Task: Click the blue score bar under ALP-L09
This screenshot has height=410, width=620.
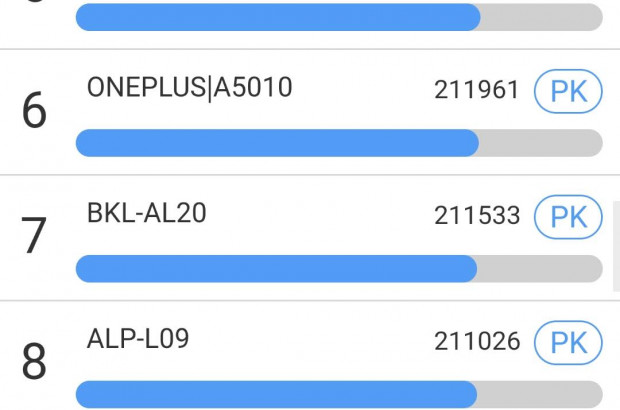Action: click(x=275, y=394)
